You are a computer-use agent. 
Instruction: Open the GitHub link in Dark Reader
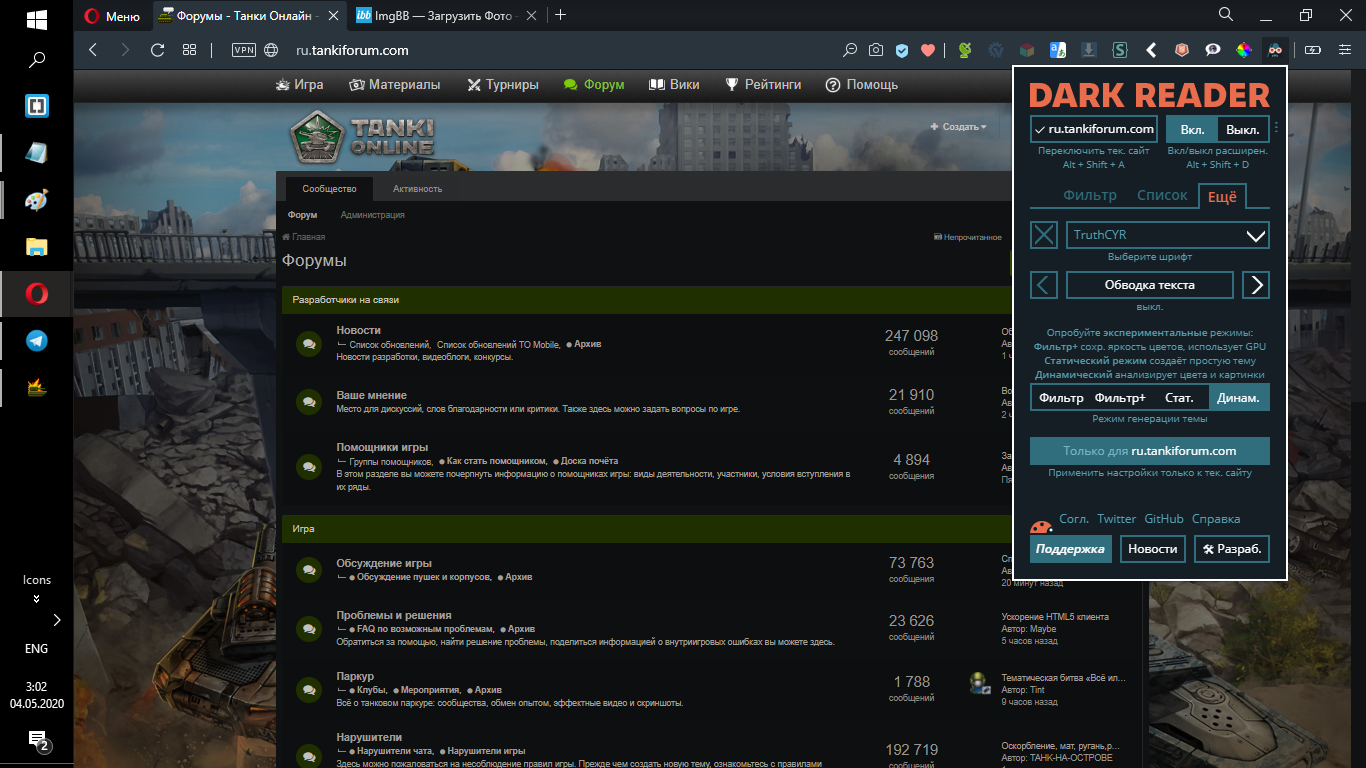(x=1164, y=519)
